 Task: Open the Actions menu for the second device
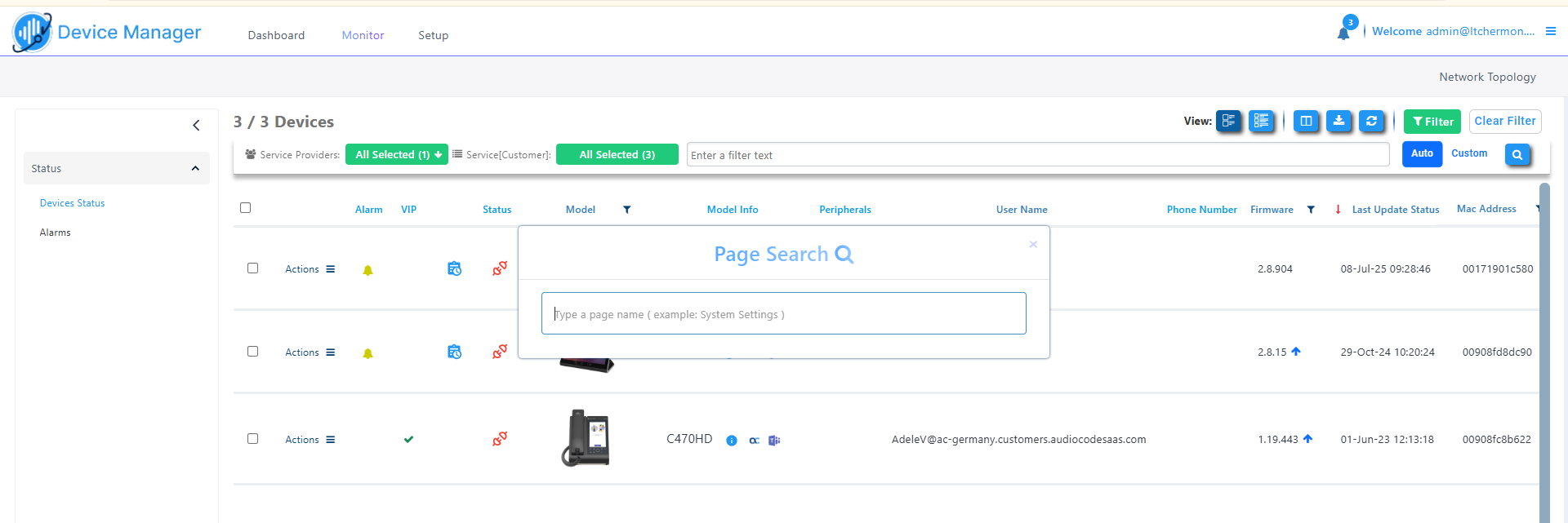tap(310, 352)
